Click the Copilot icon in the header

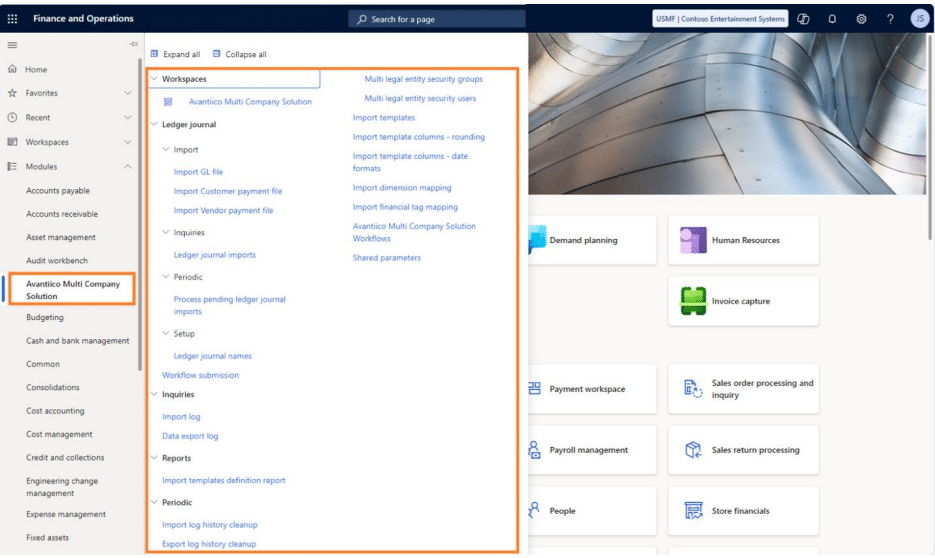click(803, 19)
